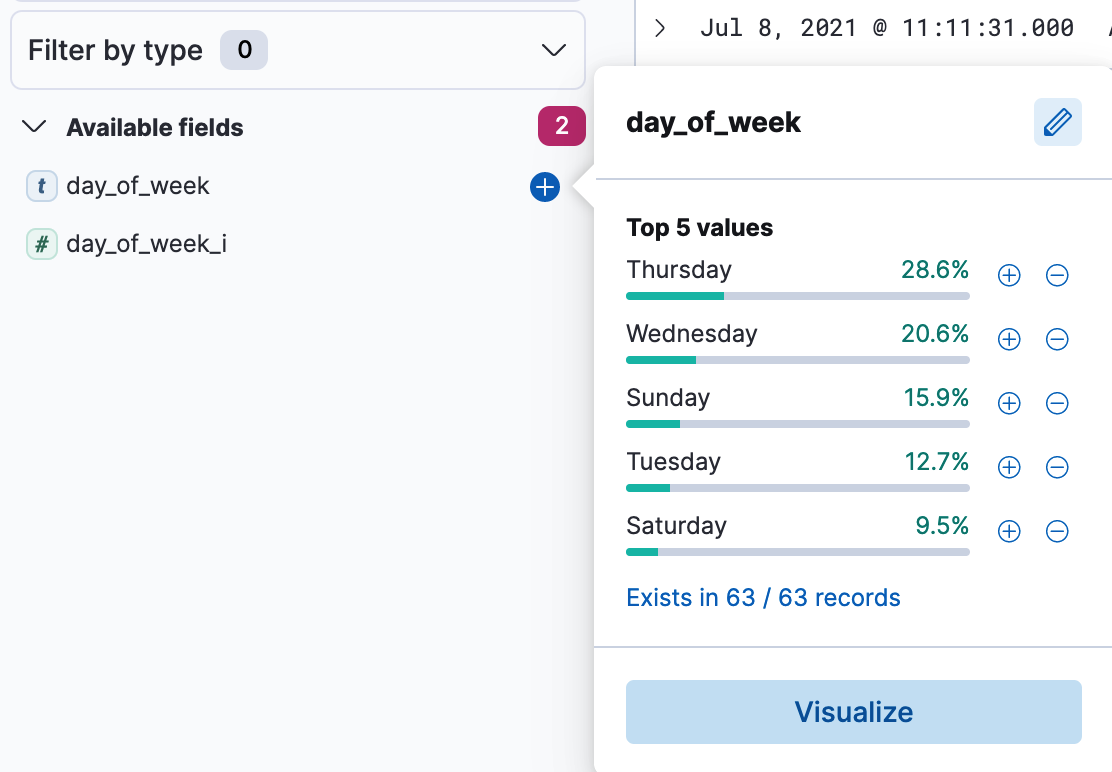Viewport: 1112px width, 772px height.
Task: Exclude Wednesday using the minus icon
Action: [x=1057, y=339]
